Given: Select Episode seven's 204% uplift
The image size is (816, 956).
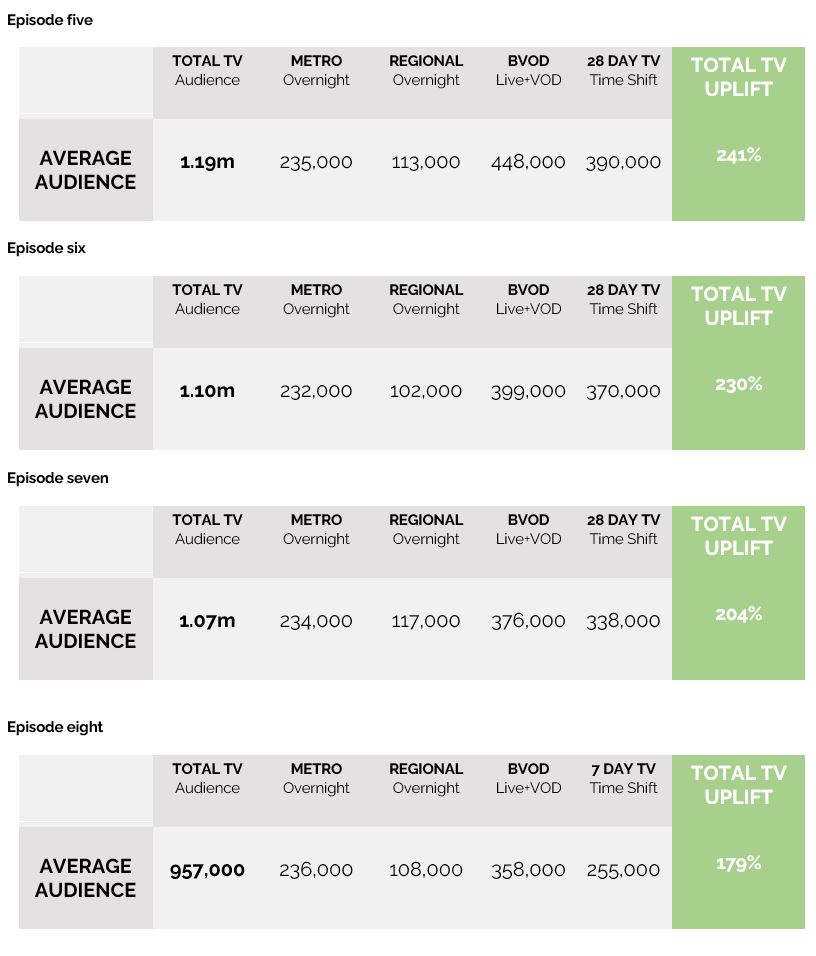Looking at the screenshot, I should coord(738,614).
